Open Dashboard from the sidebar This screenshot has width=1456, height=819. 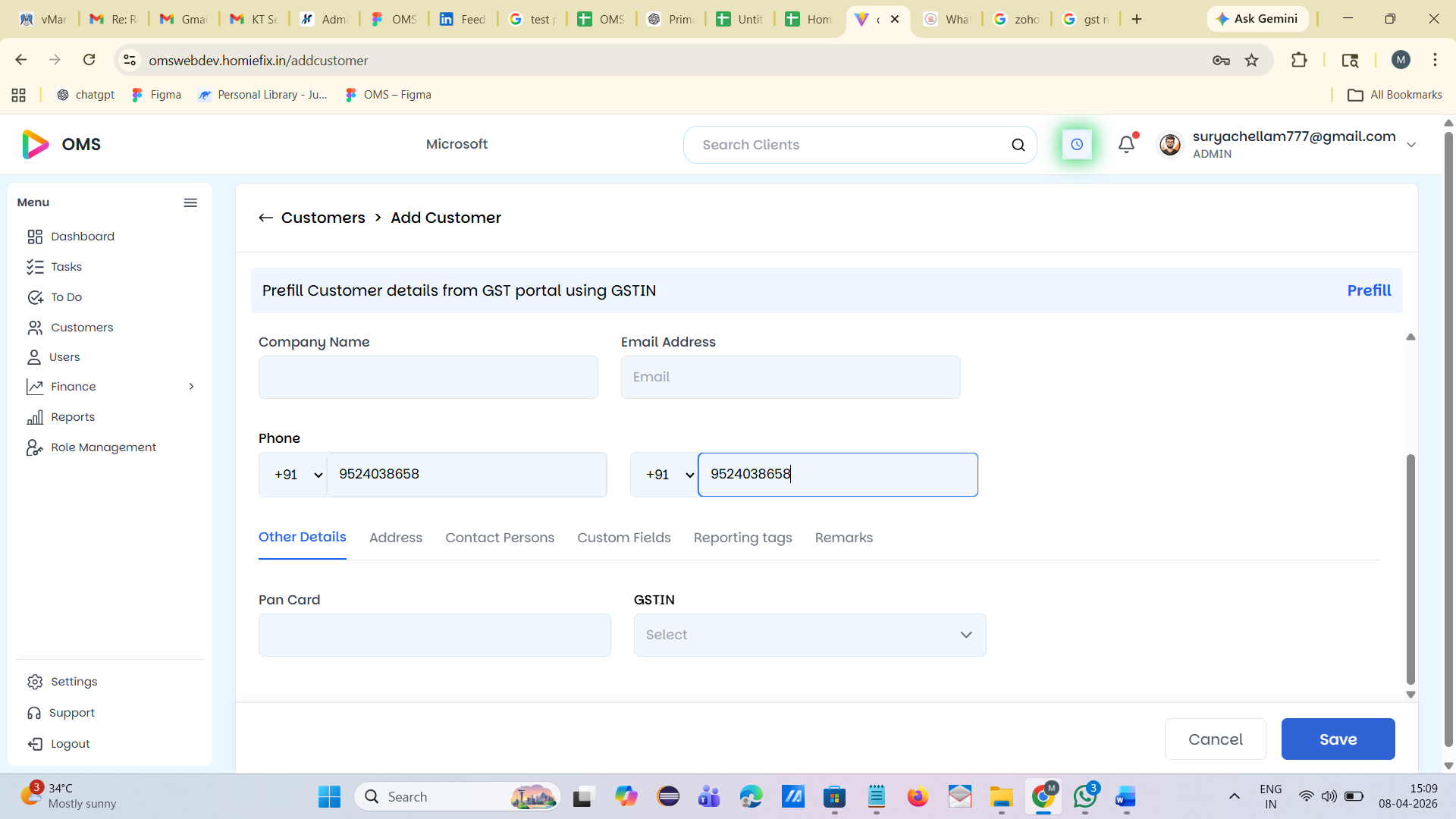click(82, 237)
